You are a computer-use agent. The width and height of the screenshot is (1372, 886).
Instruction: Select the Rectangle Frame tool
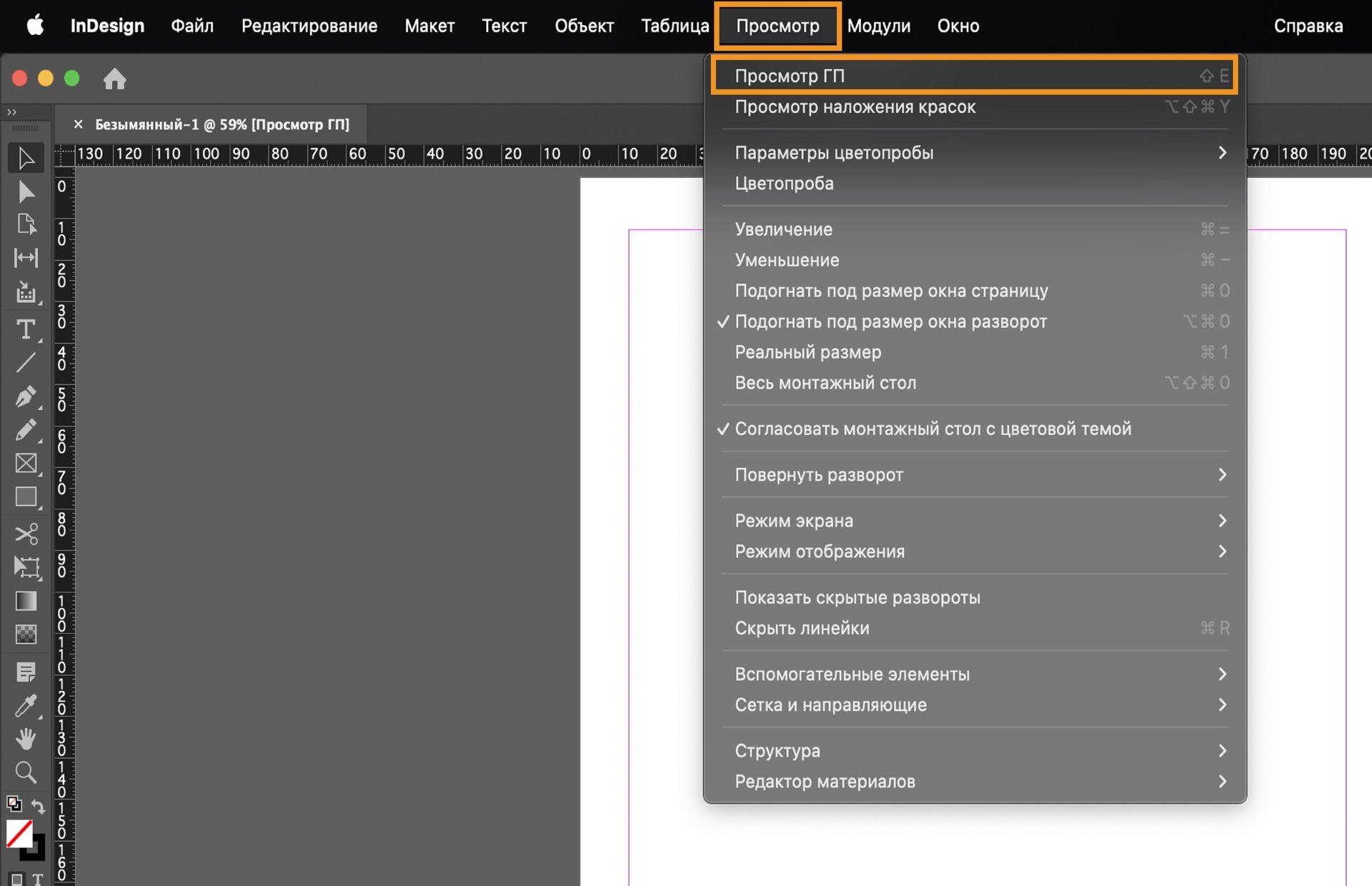[26, 464]
